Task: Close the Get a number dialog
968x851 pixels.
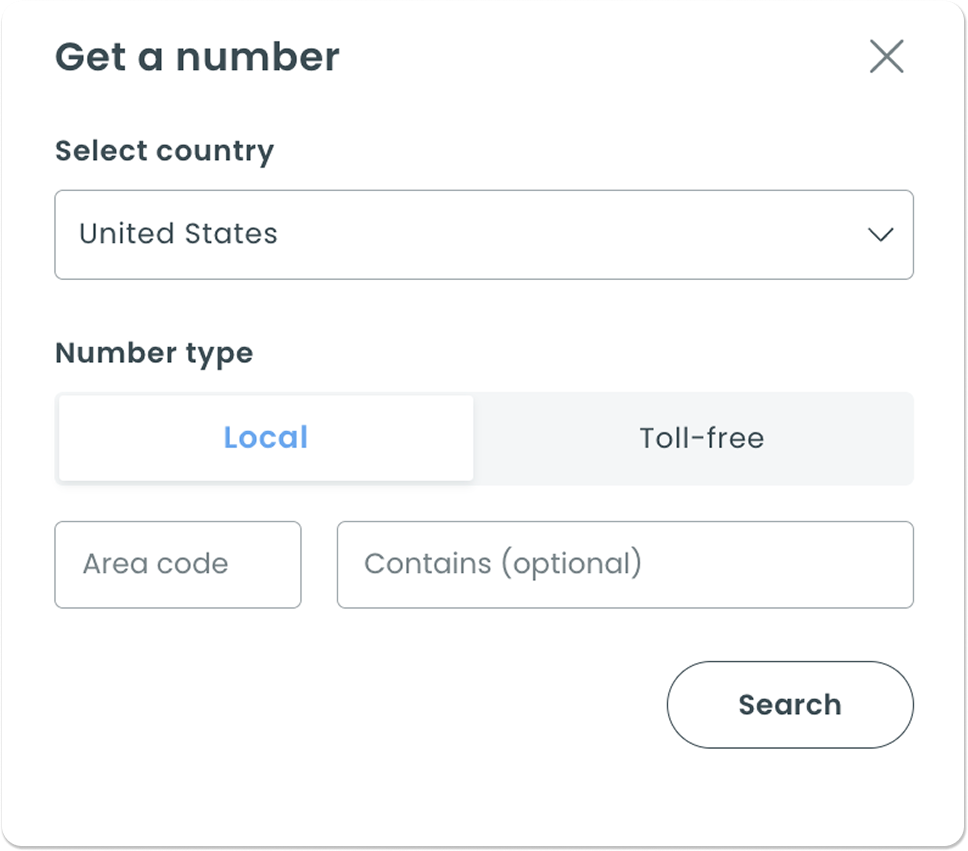Action: pyautogui.click(x=886, y=57)
